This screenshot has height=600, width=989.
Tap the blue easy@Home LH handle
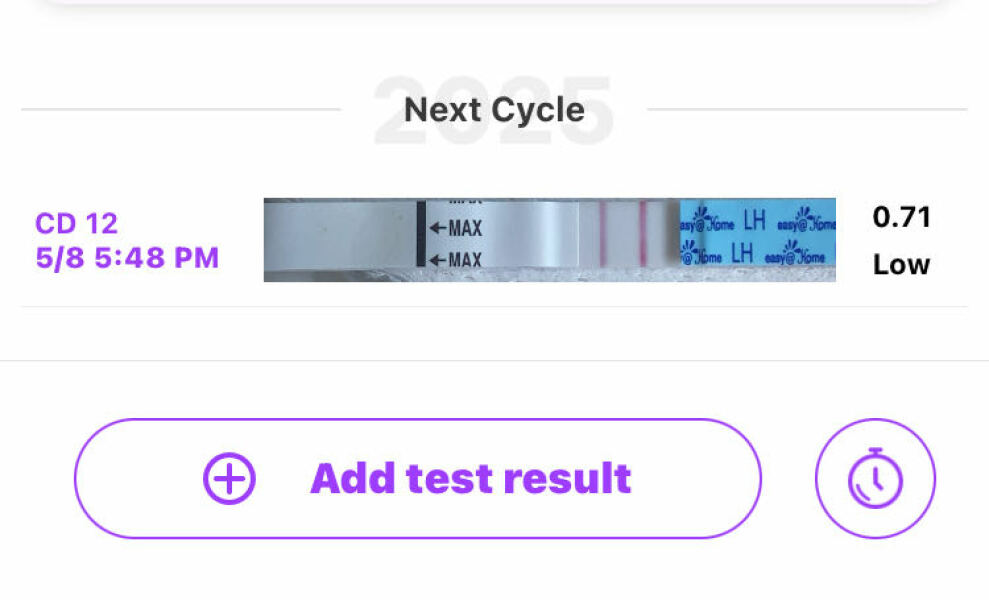pos(757,240)
